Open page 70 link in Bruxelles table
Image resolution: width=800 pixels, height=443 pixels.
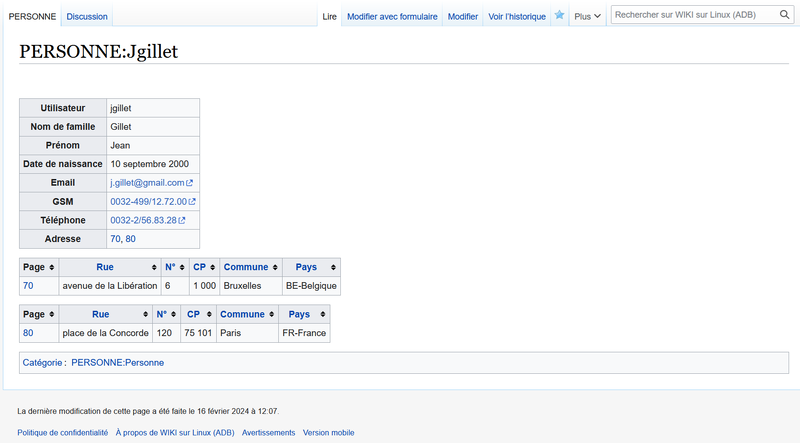(x=28, y=286)
